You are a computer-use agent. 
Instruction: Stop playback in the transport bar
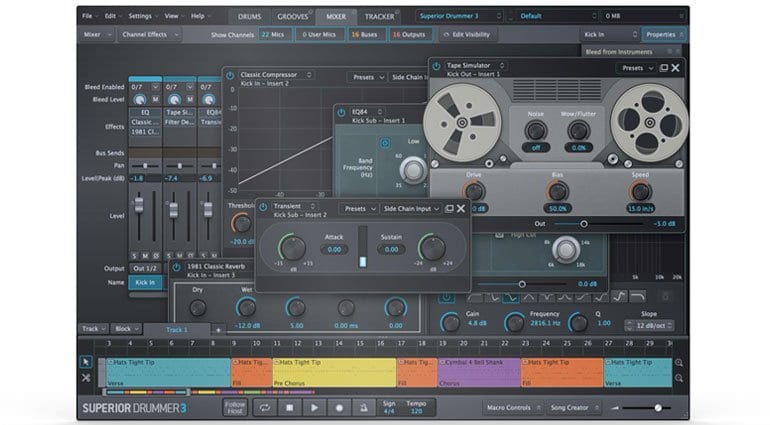[x=290, y=408]
